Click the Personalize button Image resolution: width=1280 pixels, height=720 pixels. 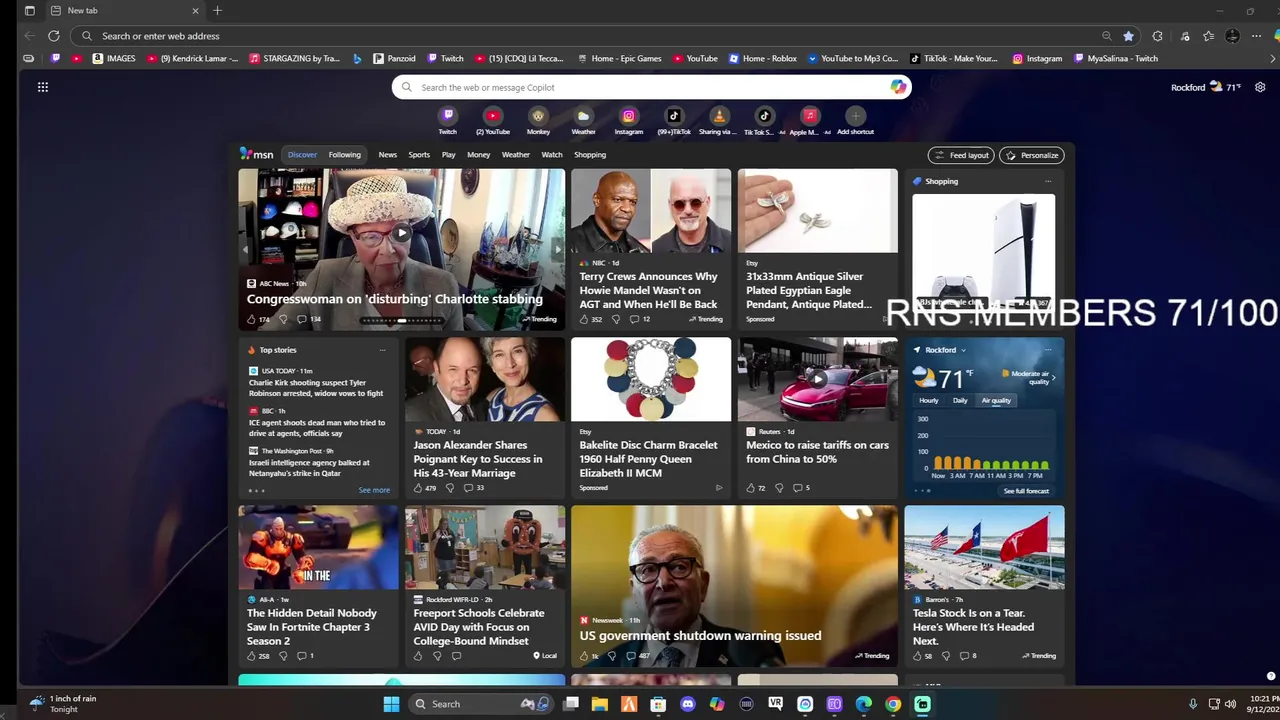click(x=1032, y=155)
